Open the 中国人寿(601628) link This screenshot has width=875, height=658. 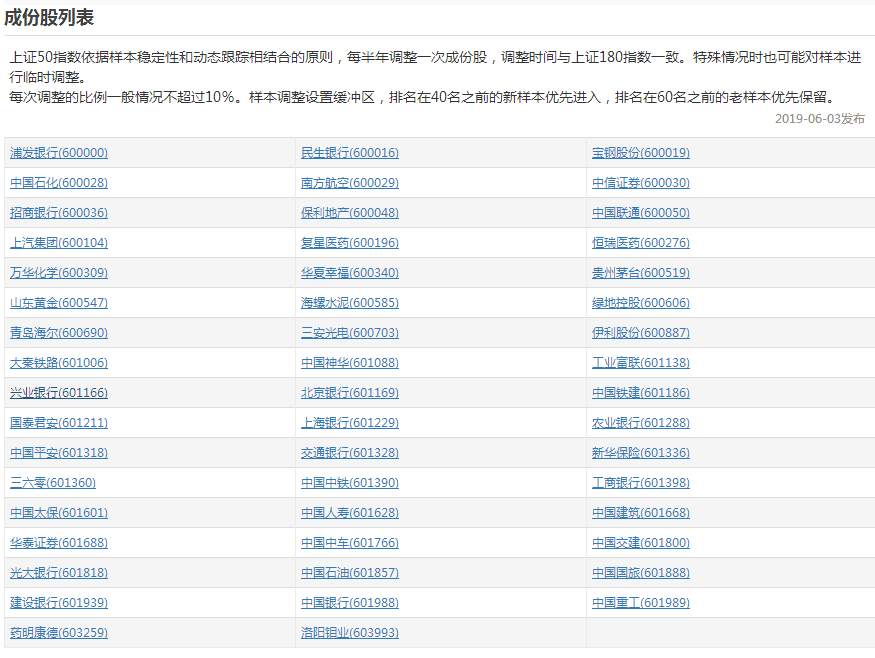coord(350,513)
